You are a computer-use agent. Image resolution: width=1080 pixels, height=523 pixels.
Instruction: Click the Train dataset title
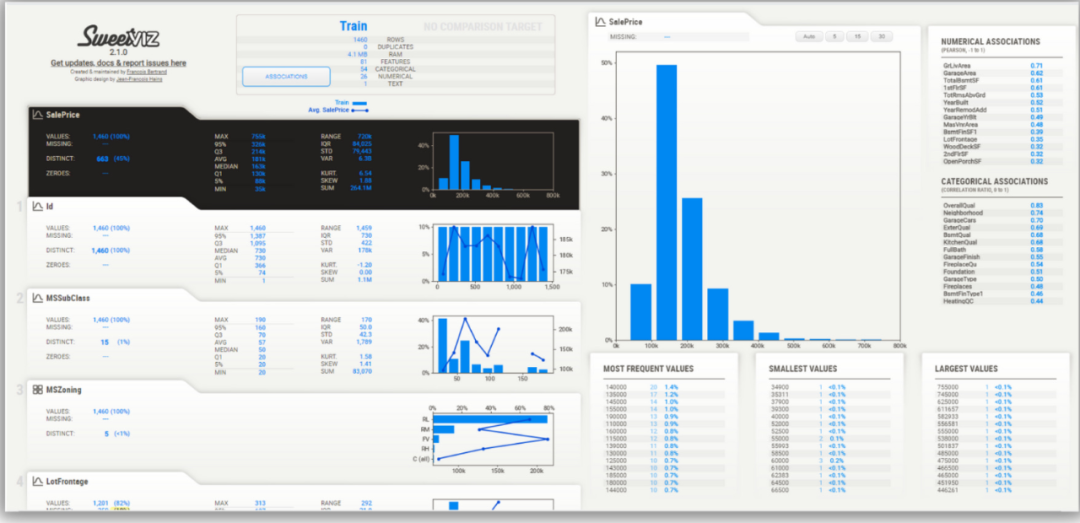click(353, 26)
